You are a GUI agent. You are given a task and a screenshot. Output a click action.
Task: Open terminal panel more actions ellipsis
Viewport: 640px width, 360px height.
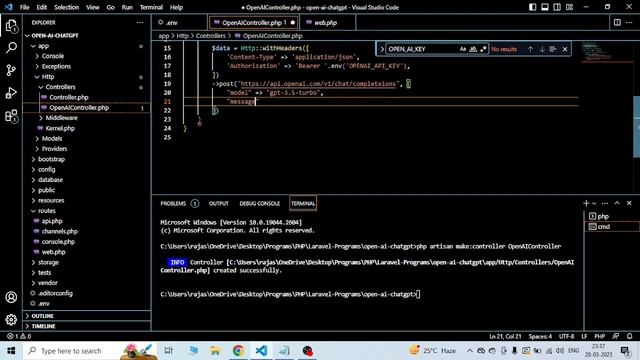(605, 203)
